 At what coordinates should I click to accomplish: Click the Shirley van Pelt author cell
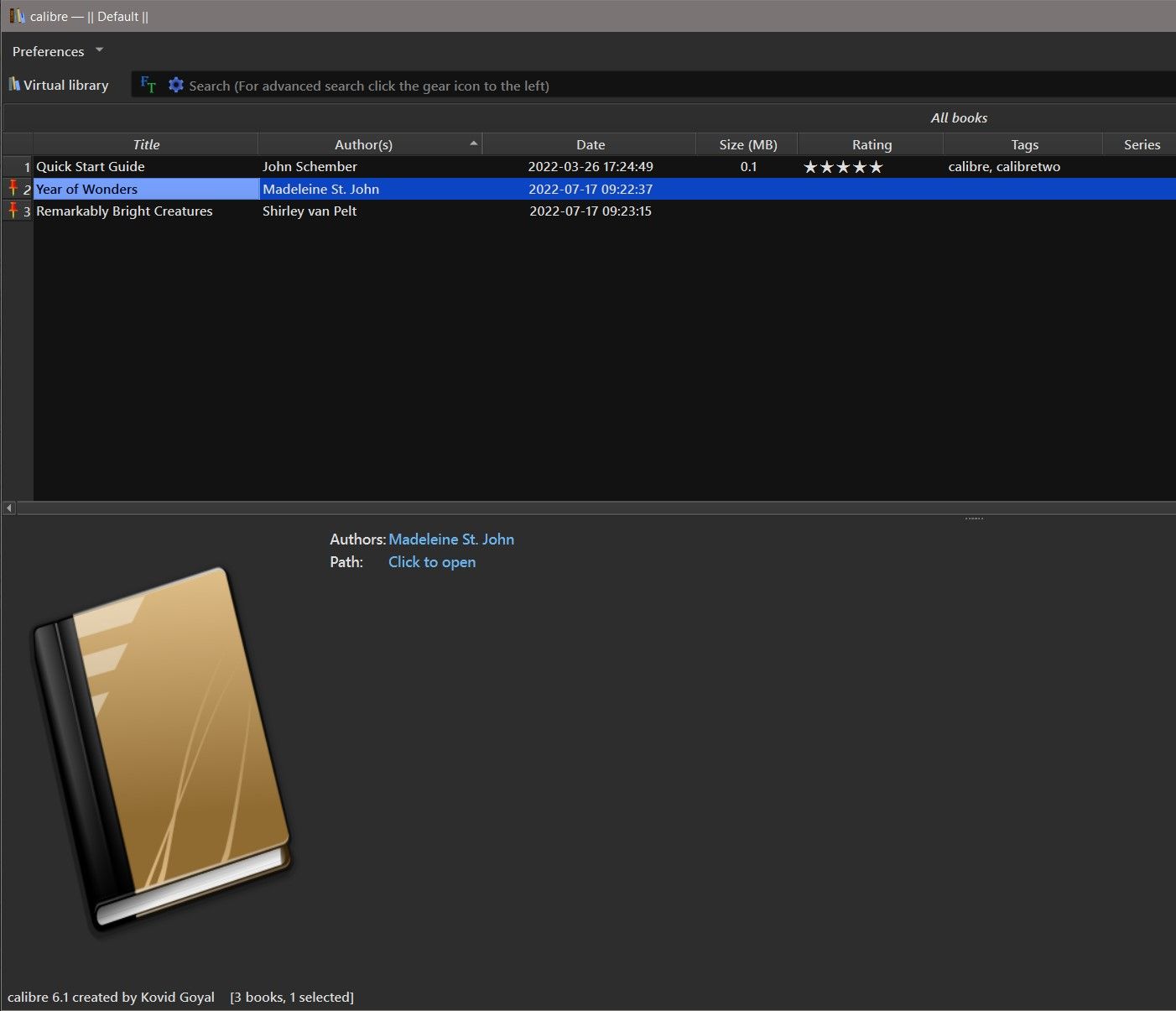tap(371, 211)
